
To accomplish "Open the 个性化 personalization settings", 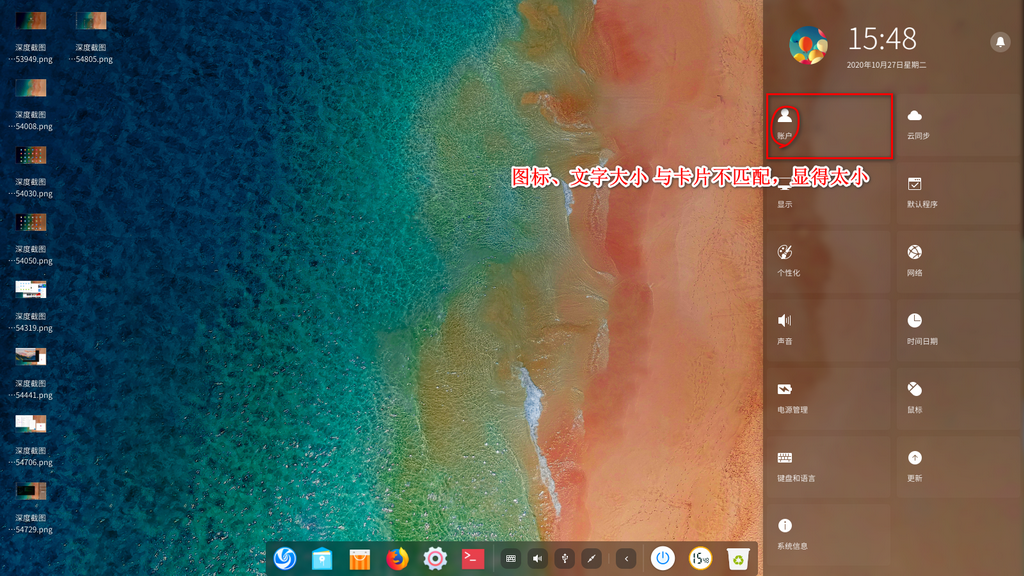I will [828, 262].
